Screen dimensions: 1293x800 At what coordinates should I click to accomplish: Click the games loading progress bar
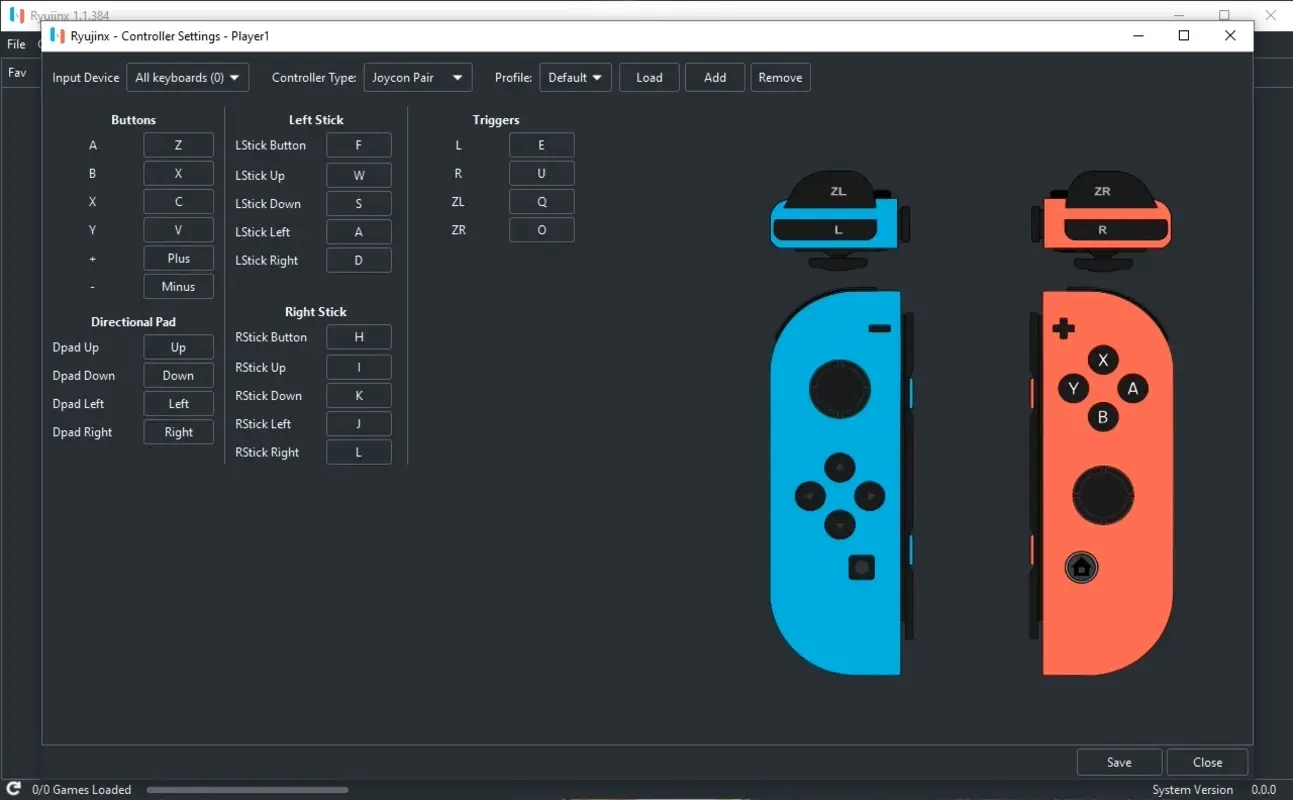247,789
